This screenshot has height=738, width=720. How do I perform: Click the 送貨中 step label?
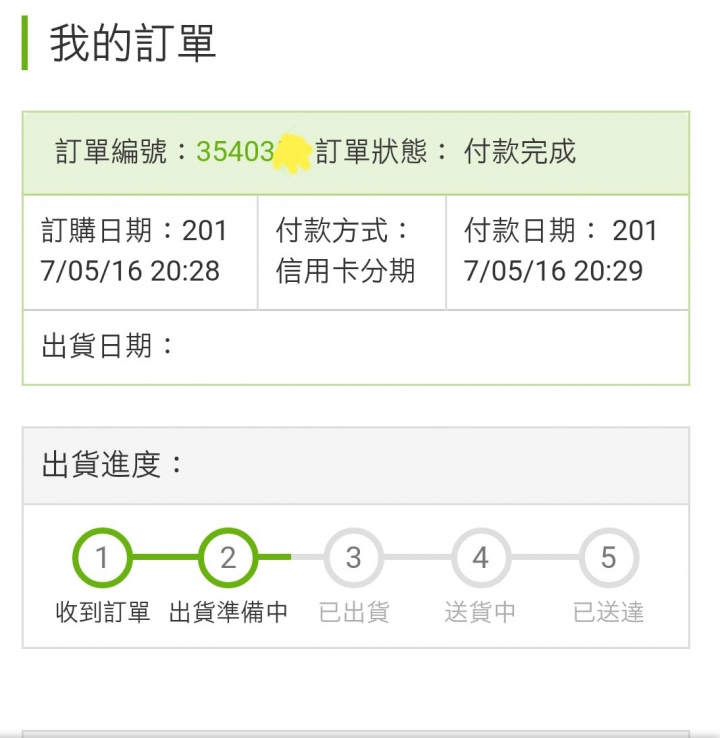(480, 612)
